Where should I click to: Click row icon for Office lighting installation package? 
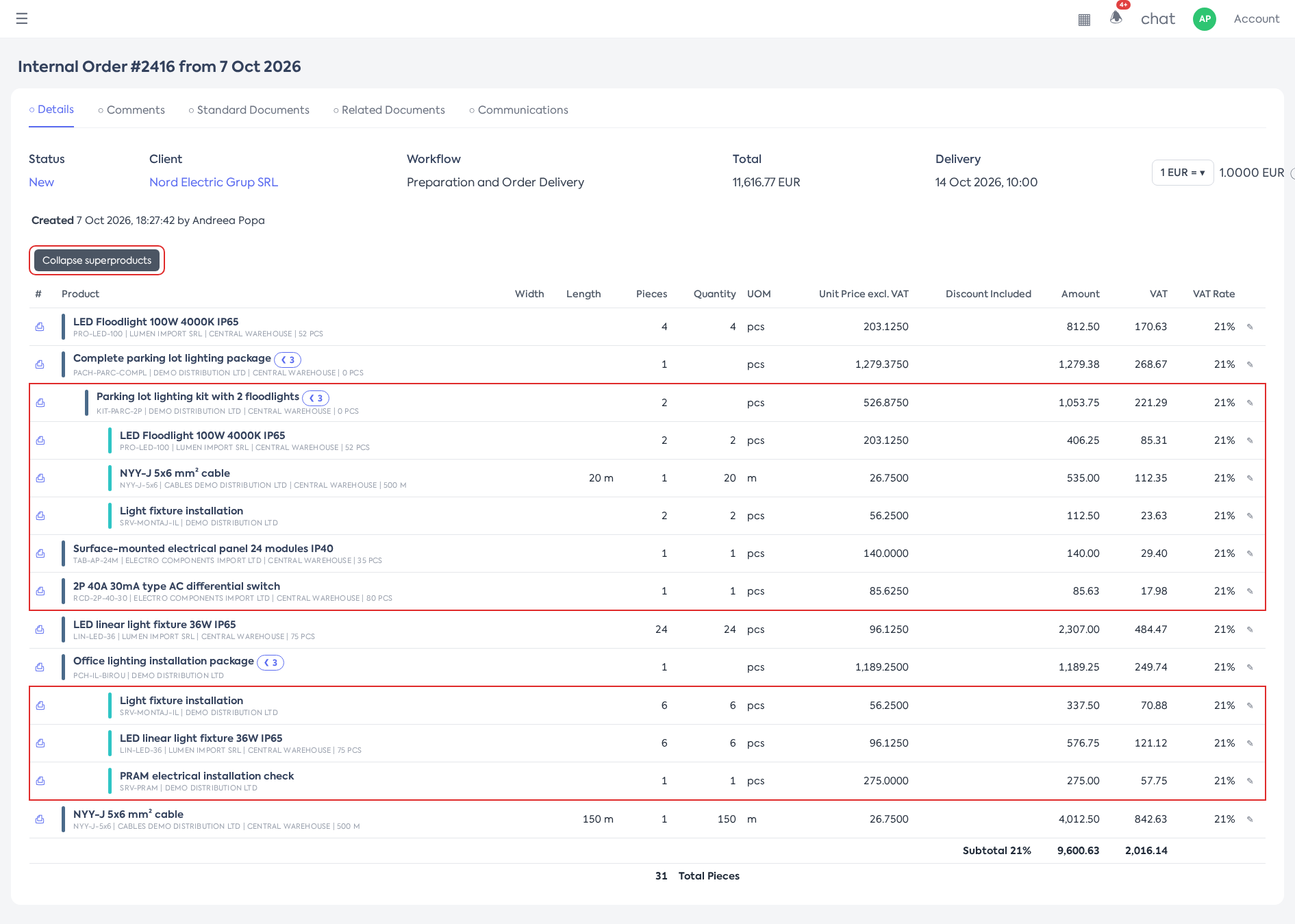(x=40, y=667)
